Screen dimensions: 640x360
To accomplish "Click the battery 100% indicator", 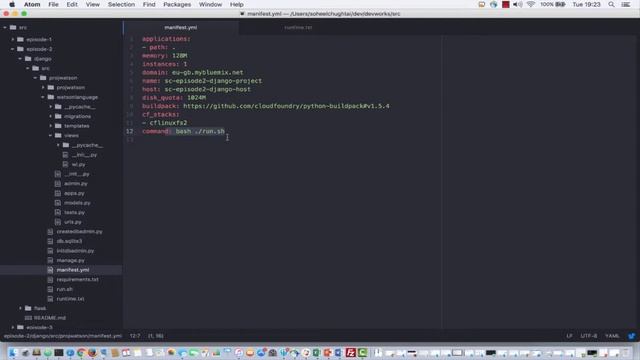I will (x=553, y=4).
